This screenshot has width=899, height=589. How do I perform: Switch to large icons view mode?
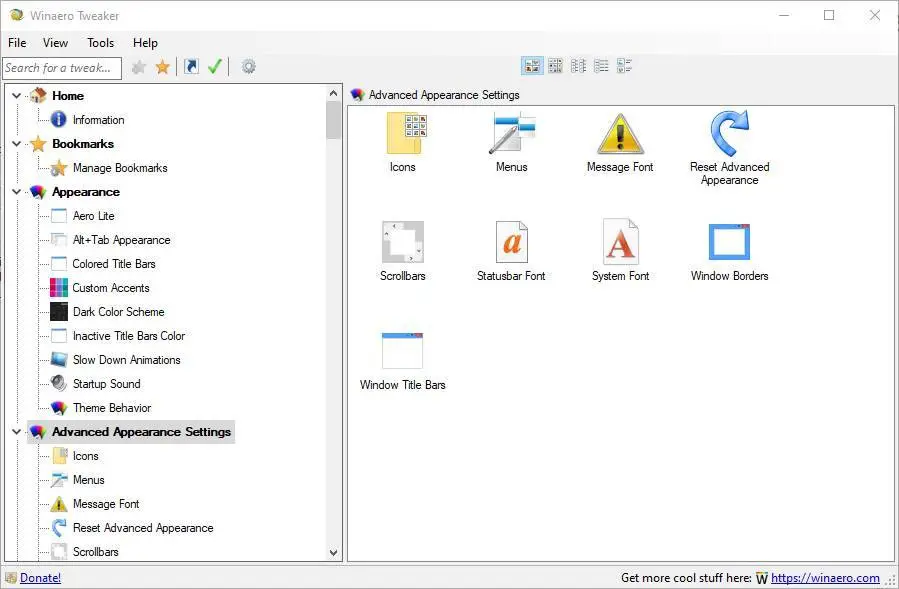pyautogui.click(x=532, y=66)
